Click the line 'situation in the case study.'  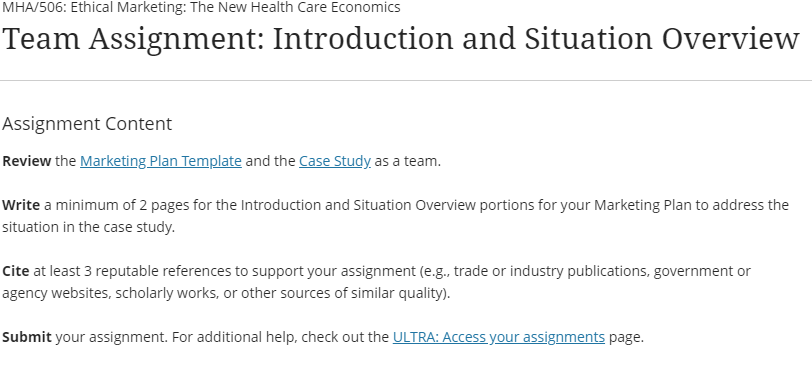click(89, 227)
